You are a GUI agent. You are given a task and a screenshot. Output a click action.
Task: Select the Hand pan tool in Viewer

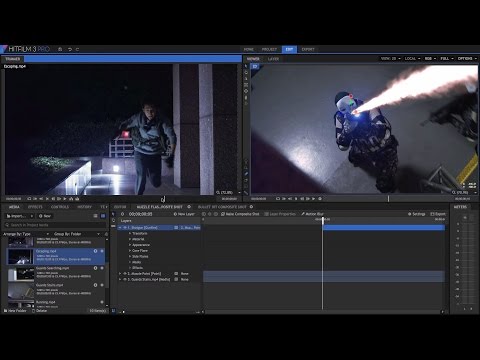(x=246, y=72)
